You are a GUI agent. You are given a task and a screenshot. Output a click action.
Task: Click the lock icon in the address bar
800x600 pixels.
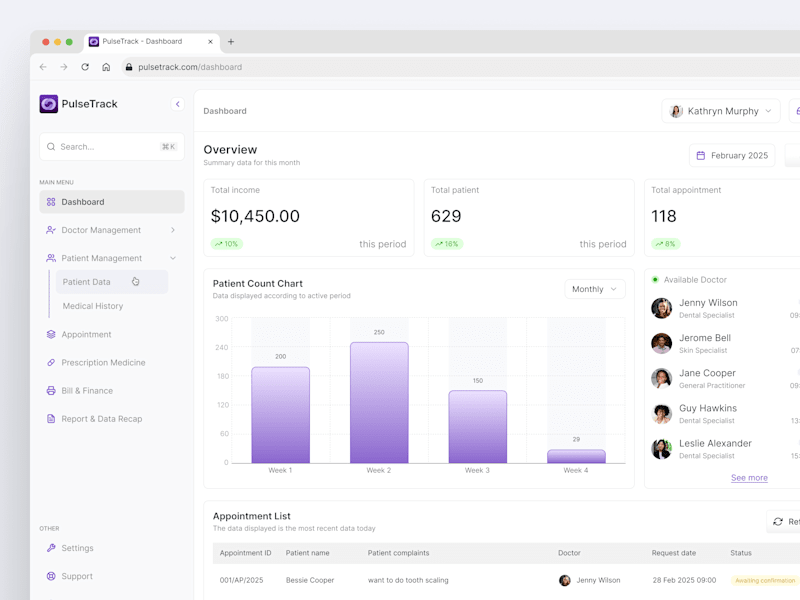tap(129, 67)
